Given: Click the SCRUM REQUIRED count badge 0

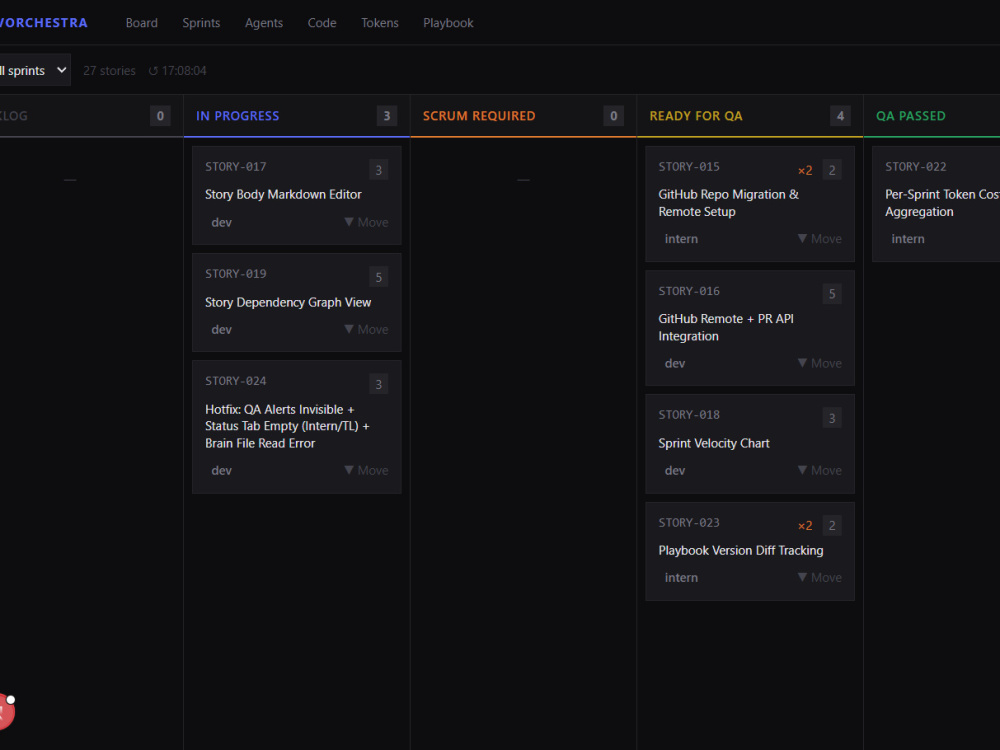Looking at the screenshot, I should click(614, 116).
